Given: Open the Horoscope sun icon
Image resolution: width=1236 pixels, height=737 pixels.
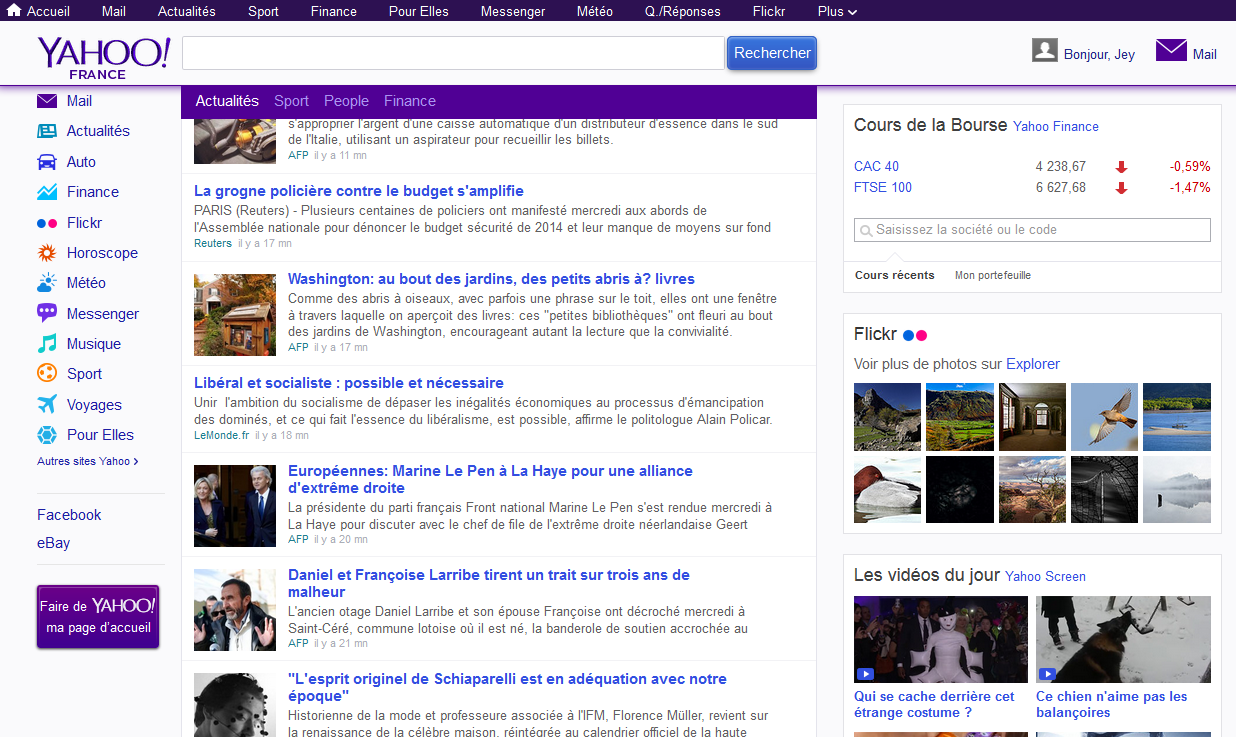Looking at the screenshot, I should click(47, 253).
